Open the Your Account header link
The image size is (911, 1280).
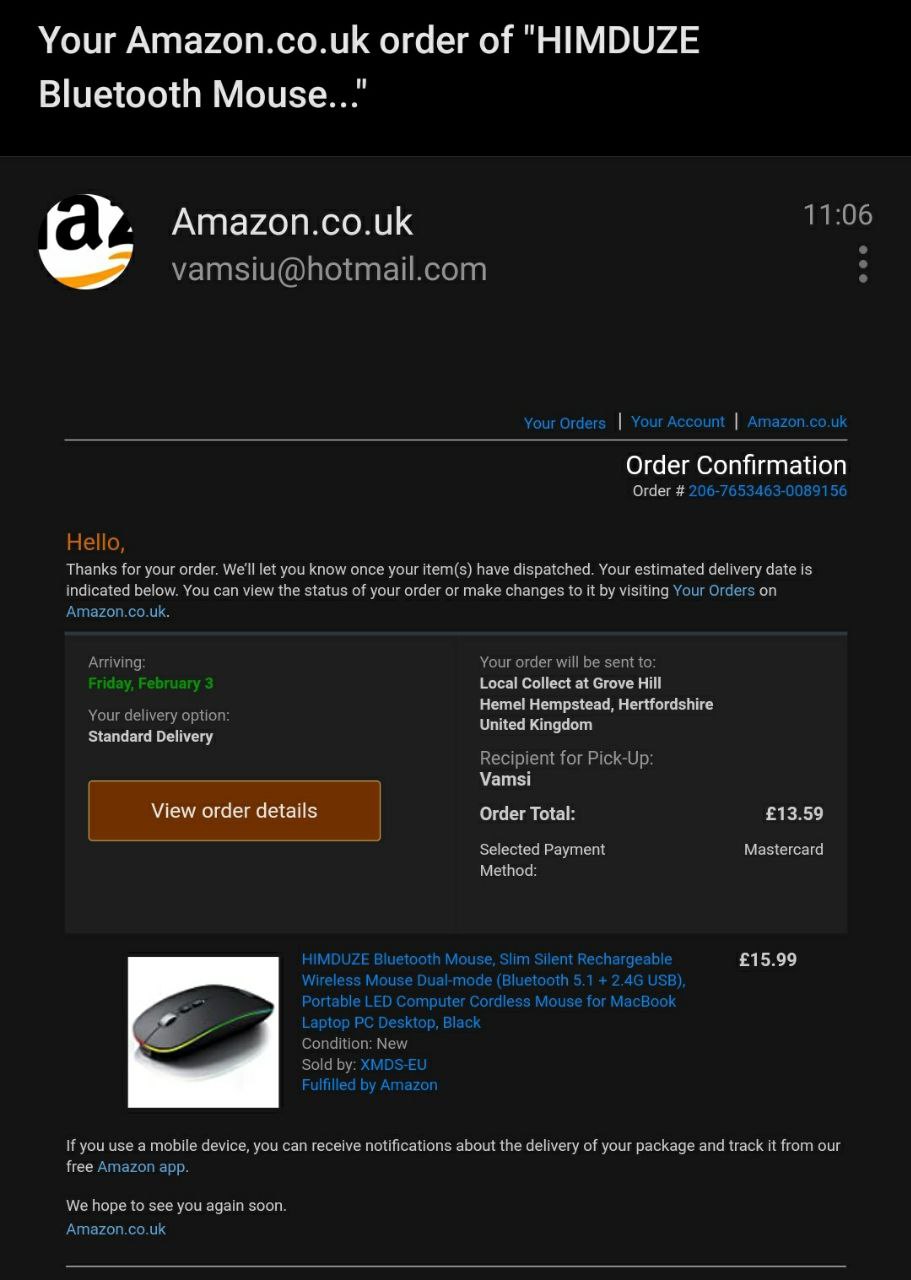coord(678,421)
